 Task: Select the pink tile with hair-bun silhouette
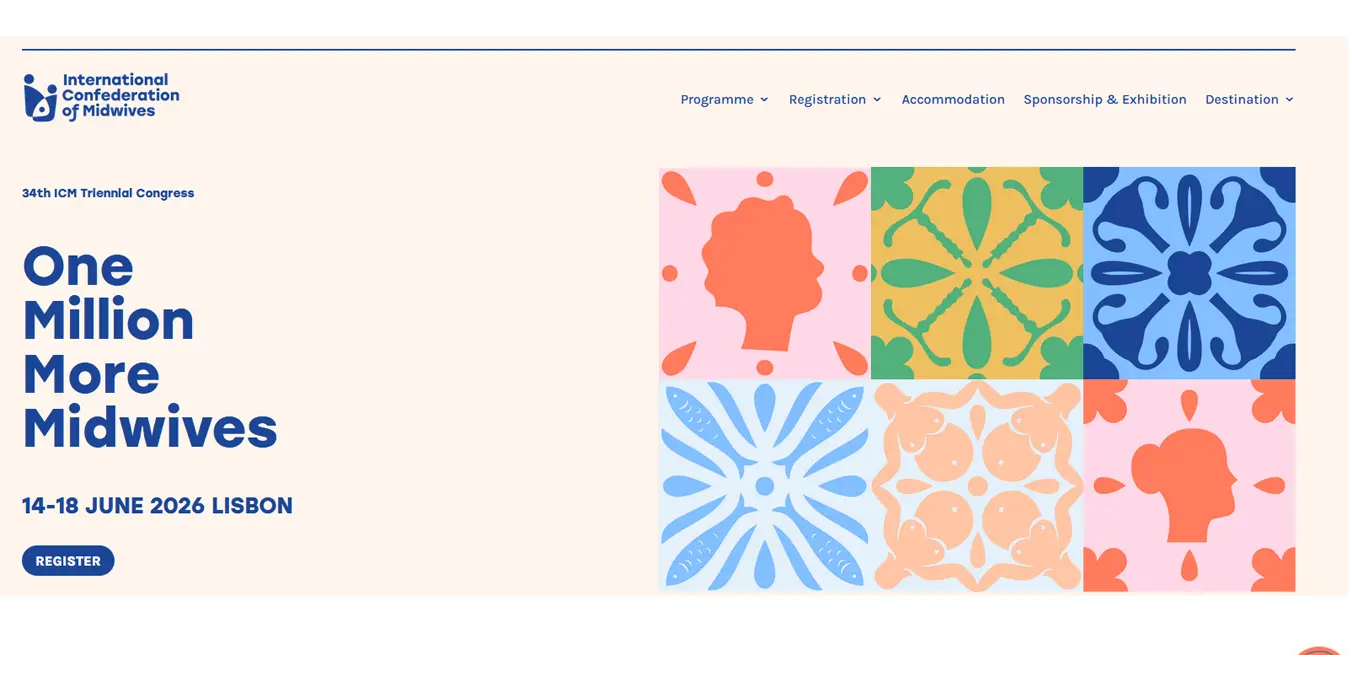tap(1189, 486)
